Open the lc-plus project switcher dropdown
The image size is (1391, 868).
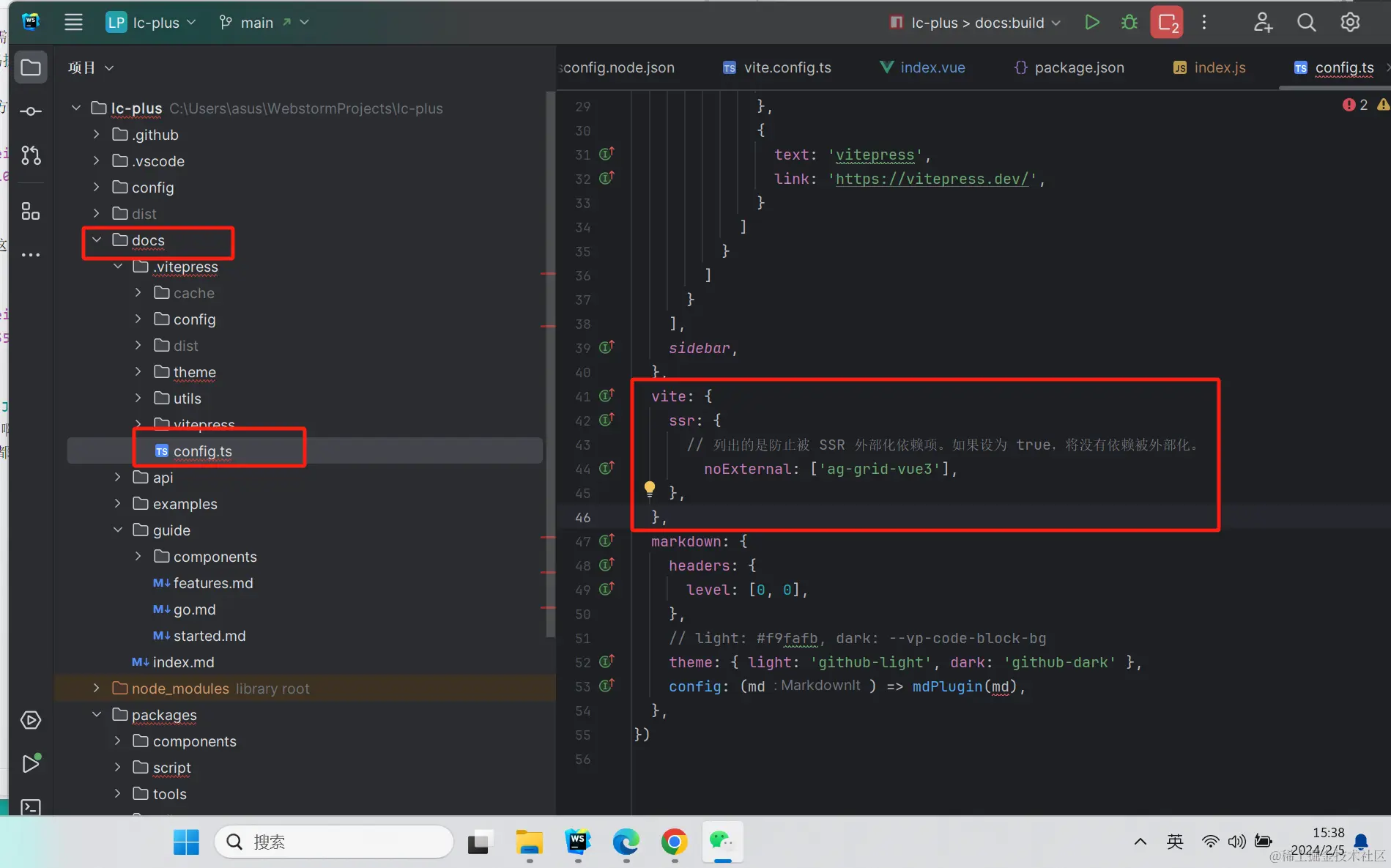152,22
